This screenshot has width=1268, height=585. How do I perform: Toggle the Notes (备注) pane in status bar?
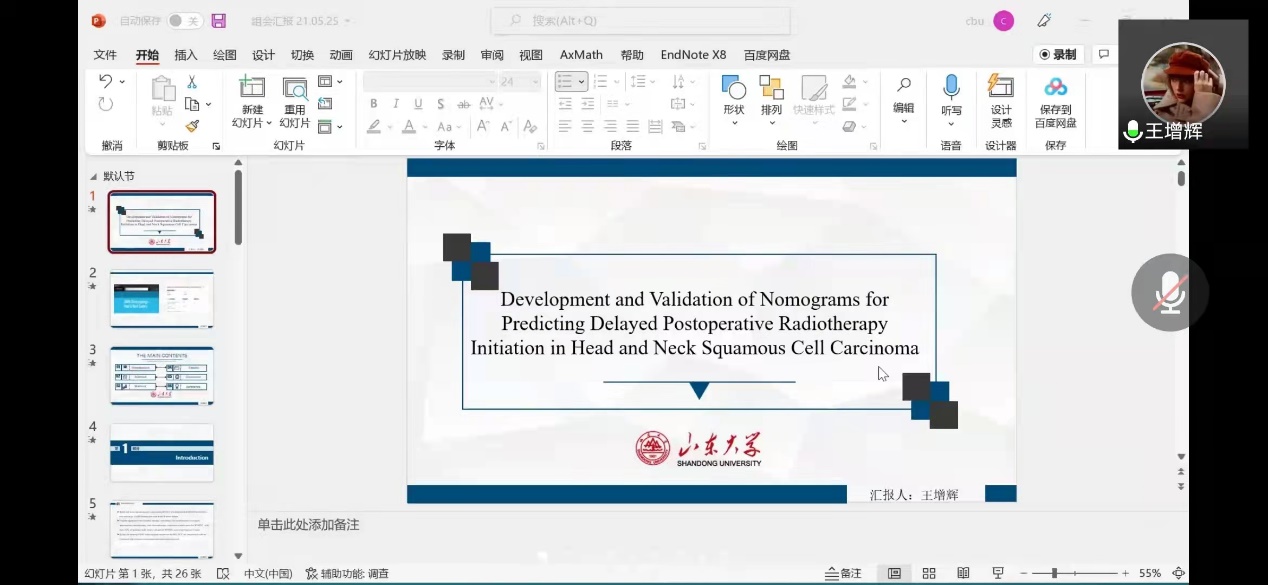pos(843,573)
